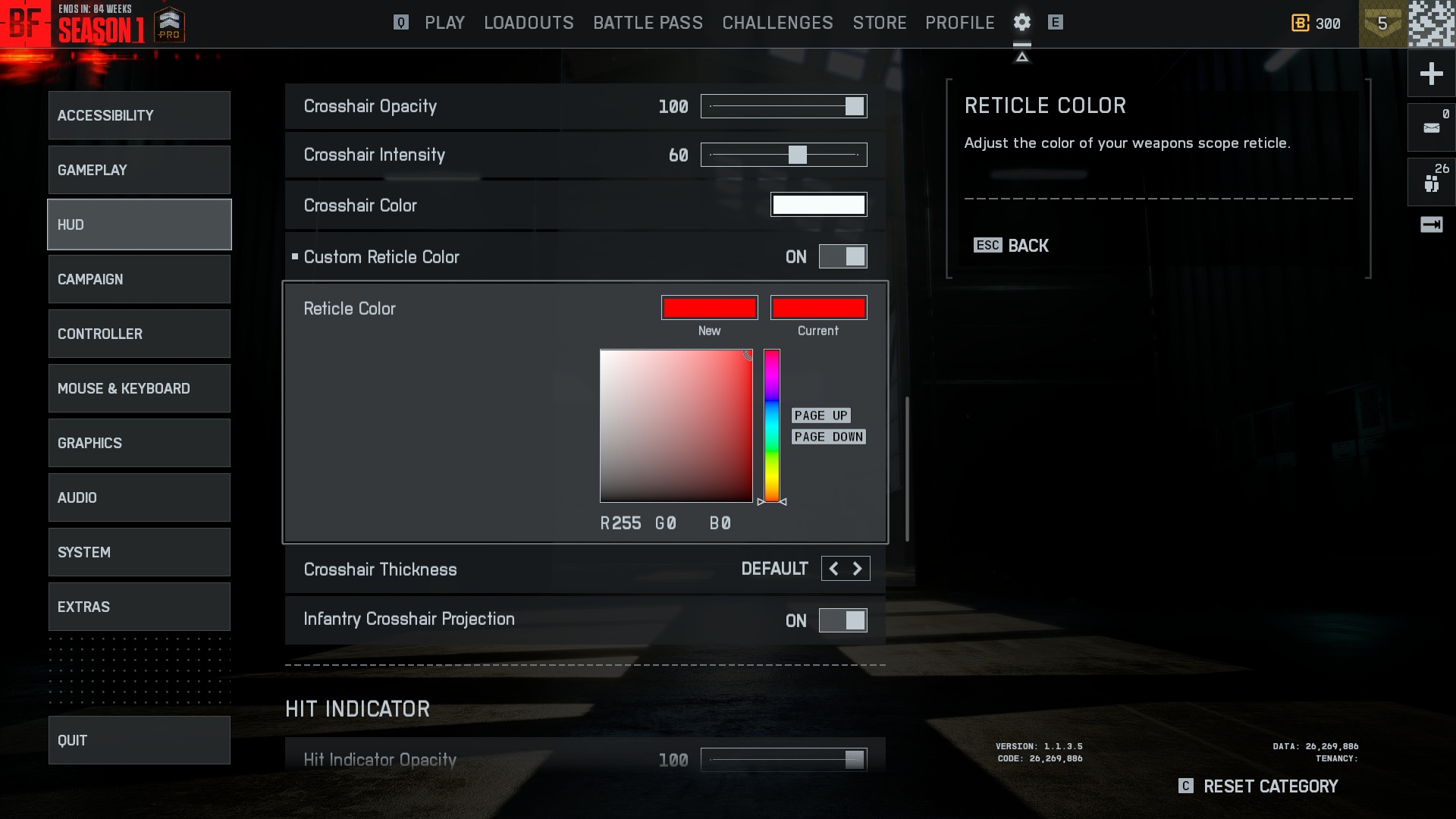Click the plus icon in the right sidebar
Viewport: 1456px width, 819px height.
(1431, 74)
